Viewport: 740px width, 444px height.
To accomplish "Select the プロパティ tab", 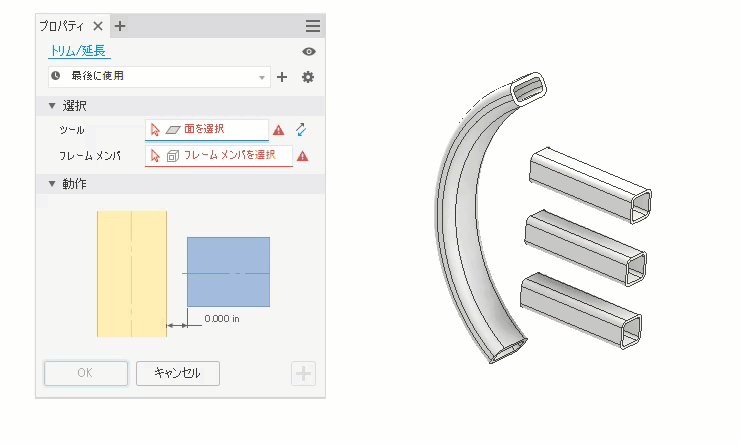I will 61,26.
